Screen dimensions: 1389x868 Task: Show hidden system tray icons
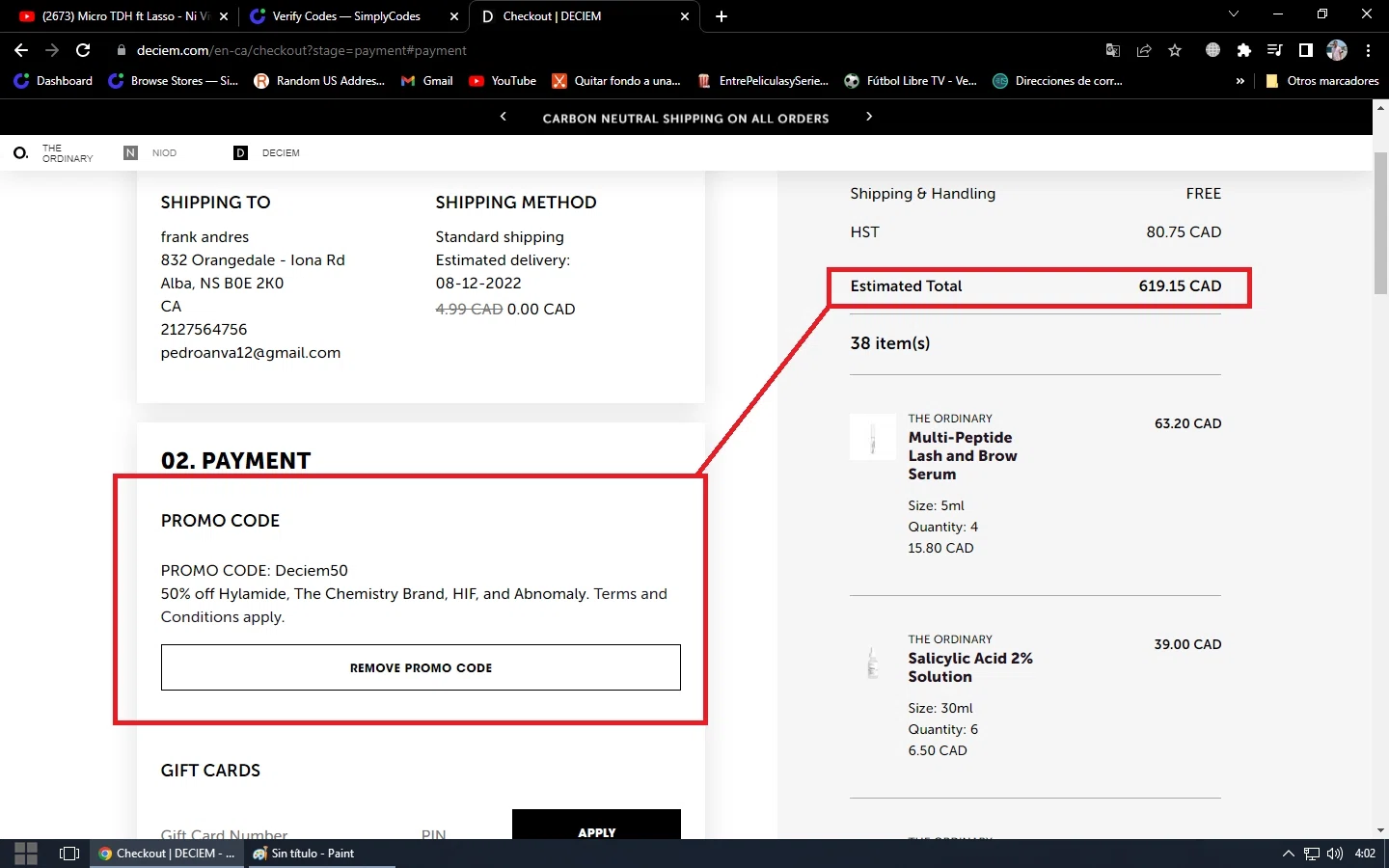[x=1288, y=854]
